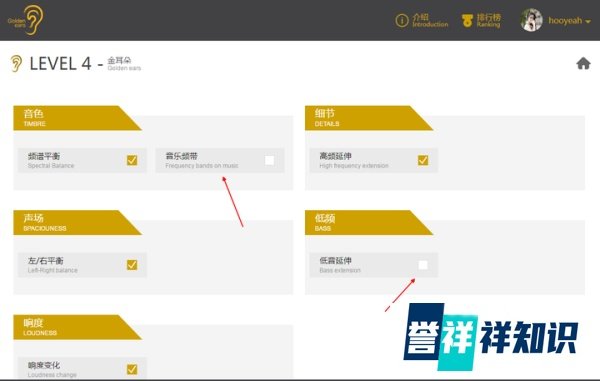Image resolution: width=600 pixels, height=381 pixels.
Task: Click the LEVEL 4 heading
Action: pyautogui.click(x=60, y=64)
